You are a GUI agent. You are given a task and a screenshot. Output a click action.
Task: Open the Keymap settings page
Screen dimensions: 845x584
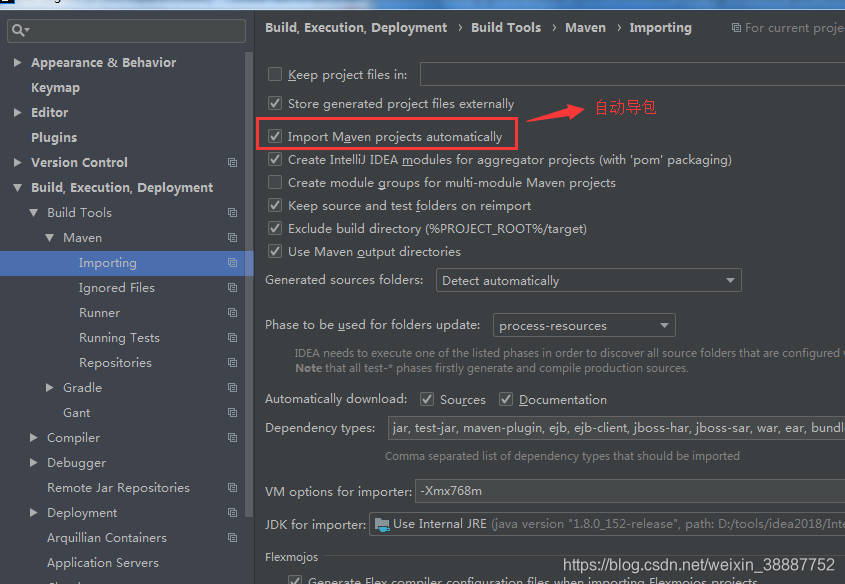coord(56,88)
